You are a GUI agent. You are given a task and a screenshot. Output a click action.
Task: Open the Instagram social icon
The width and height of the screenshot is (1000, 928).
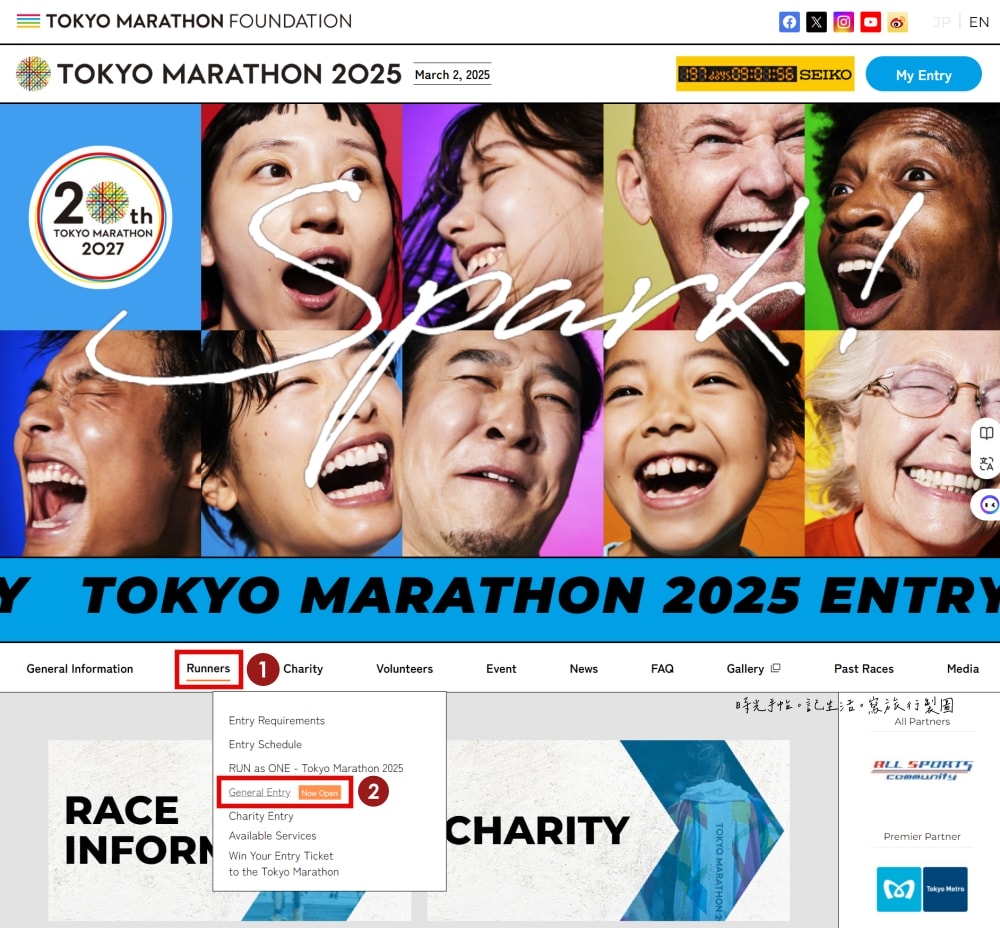[843, 22]
